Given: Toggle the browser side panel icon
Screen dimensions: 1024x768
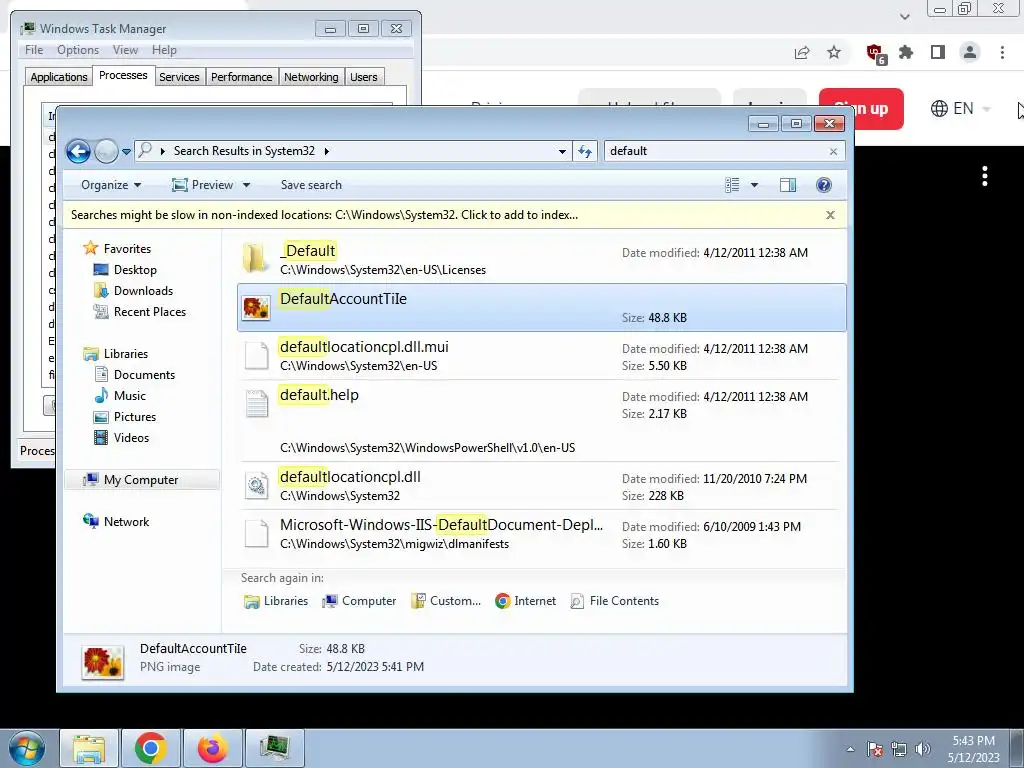Looking at the screenshot, I should (x=938, y=52).
